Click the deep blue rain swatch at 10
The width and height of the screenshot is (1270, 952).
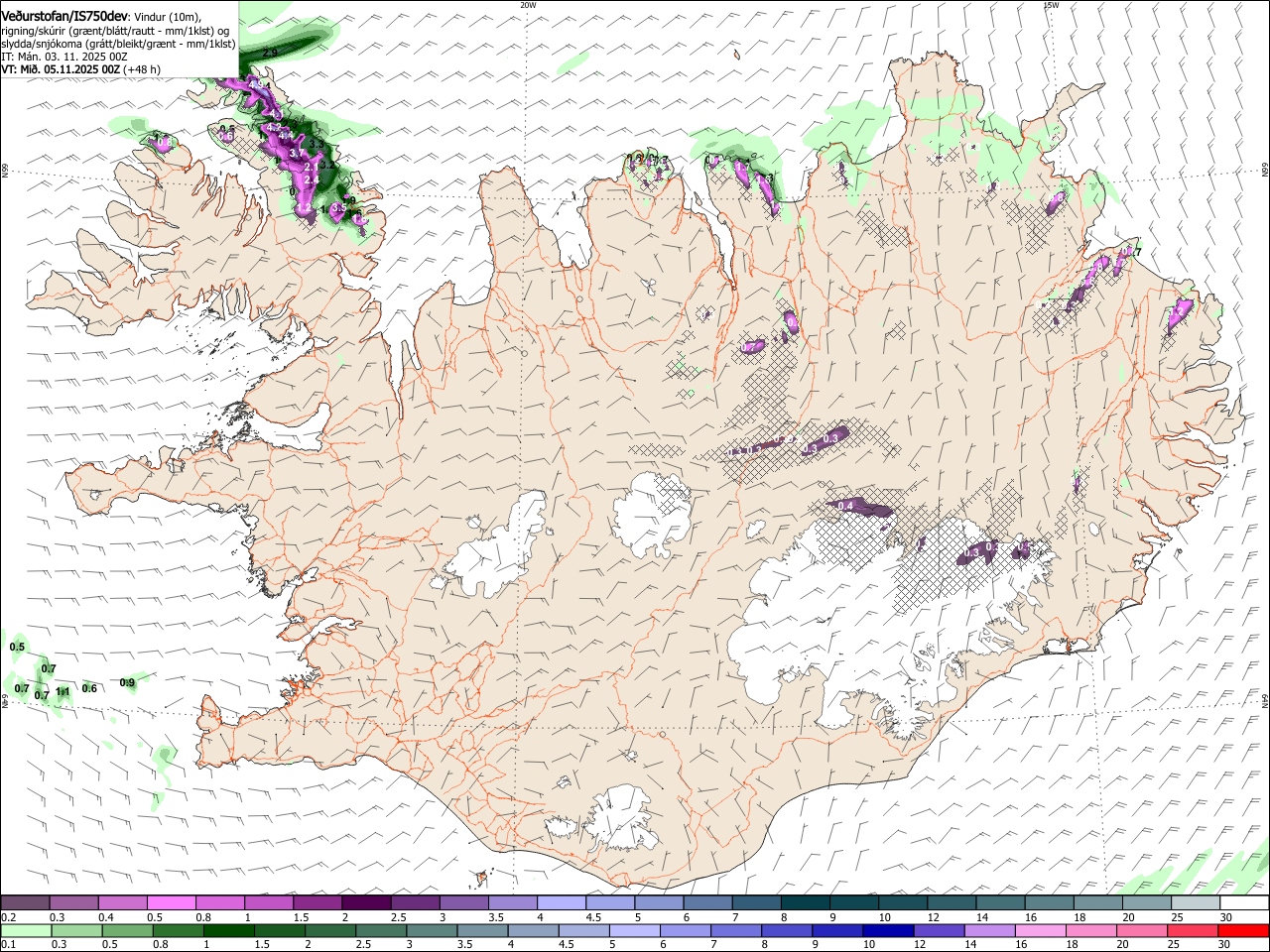click(888, 931)
